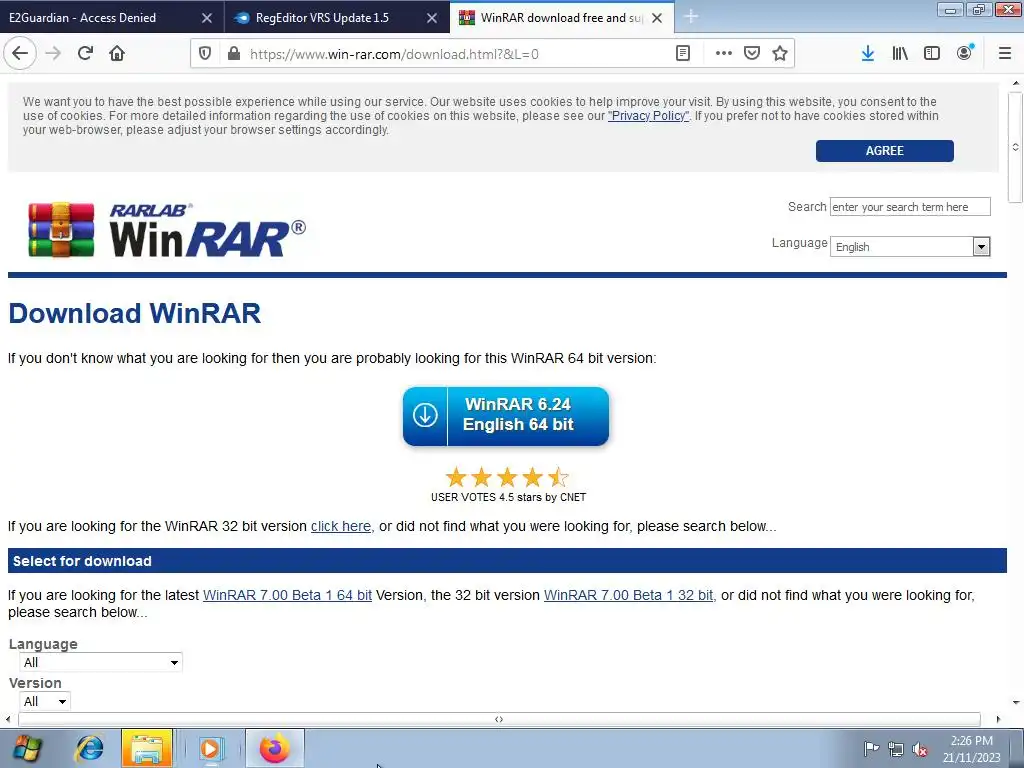Launch Internet Explorer from the taskbar

(89, 748)
